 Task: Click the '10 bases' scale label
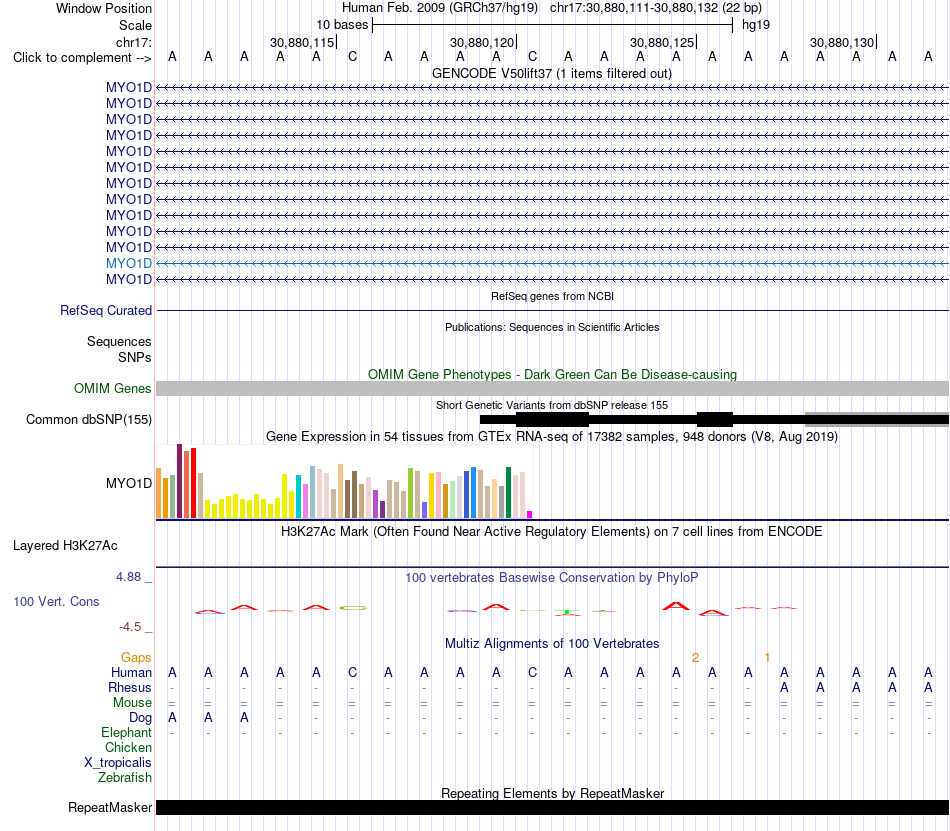(342, 25)
